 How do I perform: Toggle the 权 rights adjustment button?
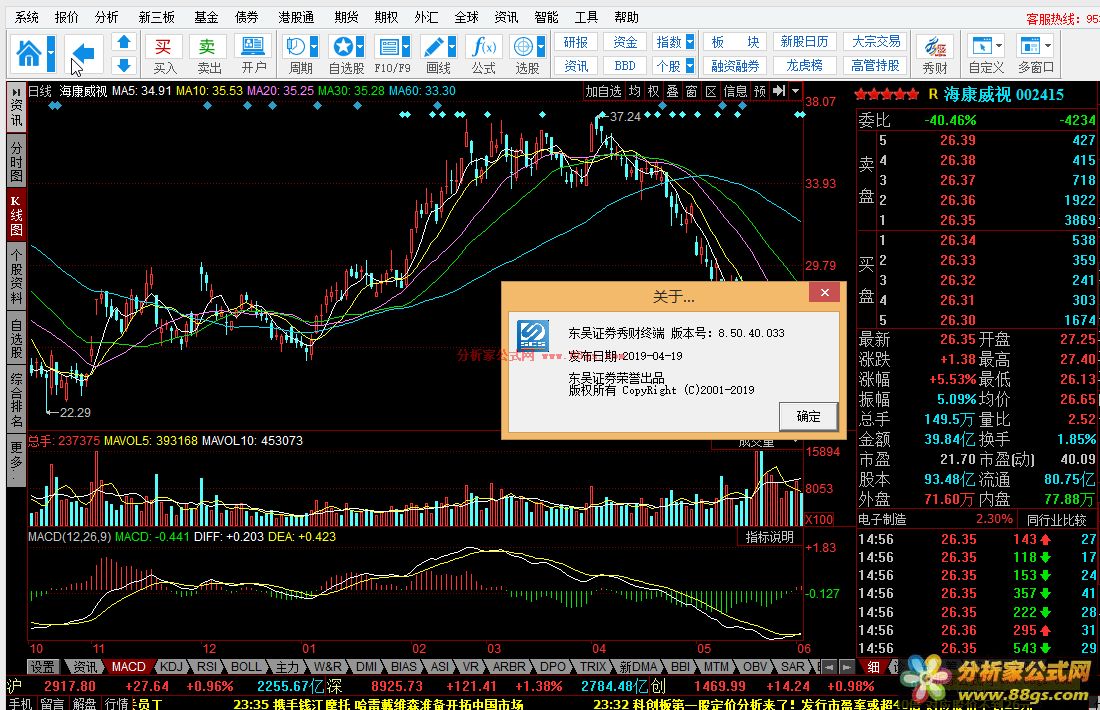(653, 91)
